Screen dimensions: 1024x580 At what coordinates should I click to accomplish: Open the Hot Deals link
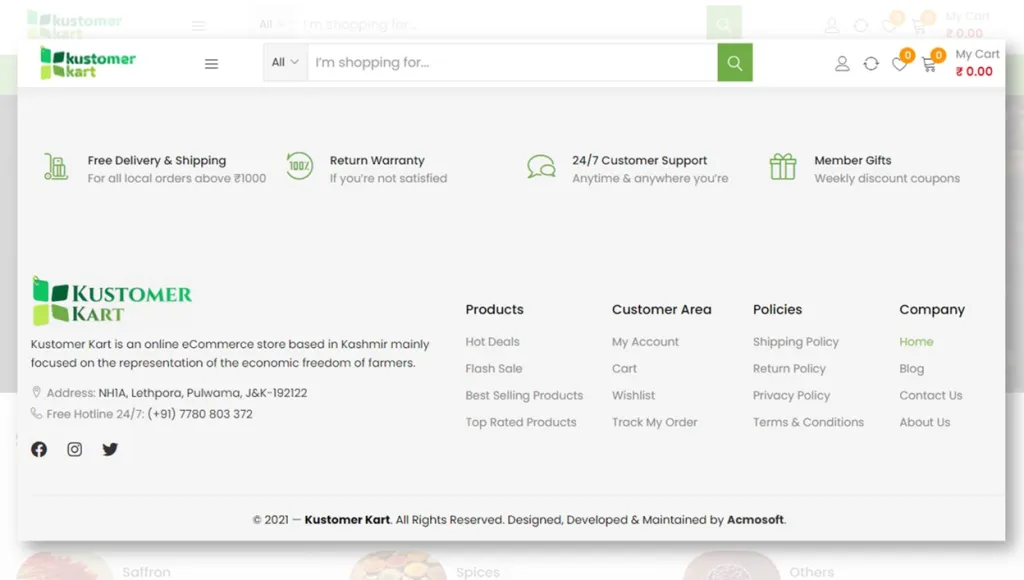coord(492,342)
